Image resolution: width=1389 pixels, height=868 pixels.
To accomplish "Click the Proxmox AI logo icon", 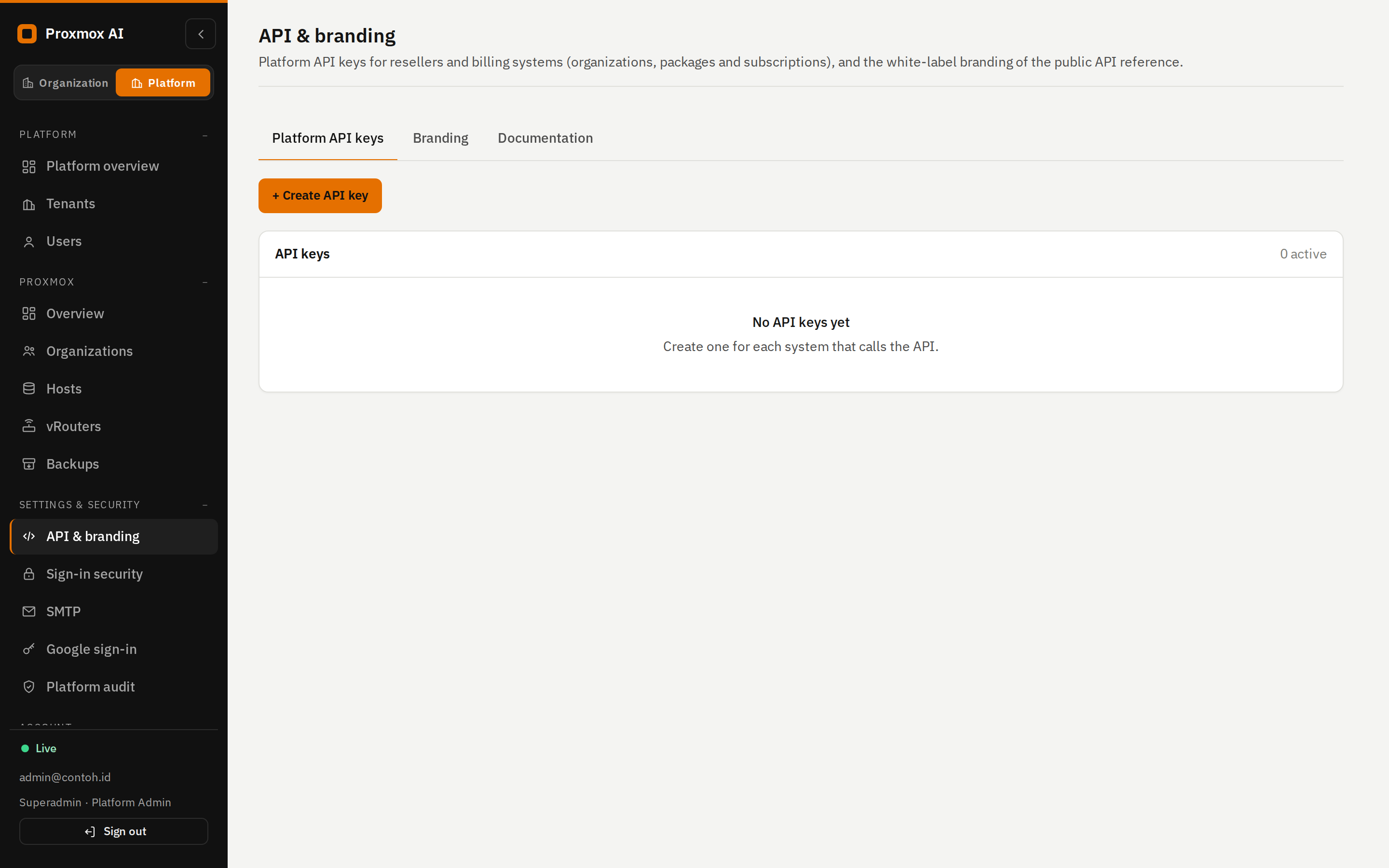I will [27, 34].
